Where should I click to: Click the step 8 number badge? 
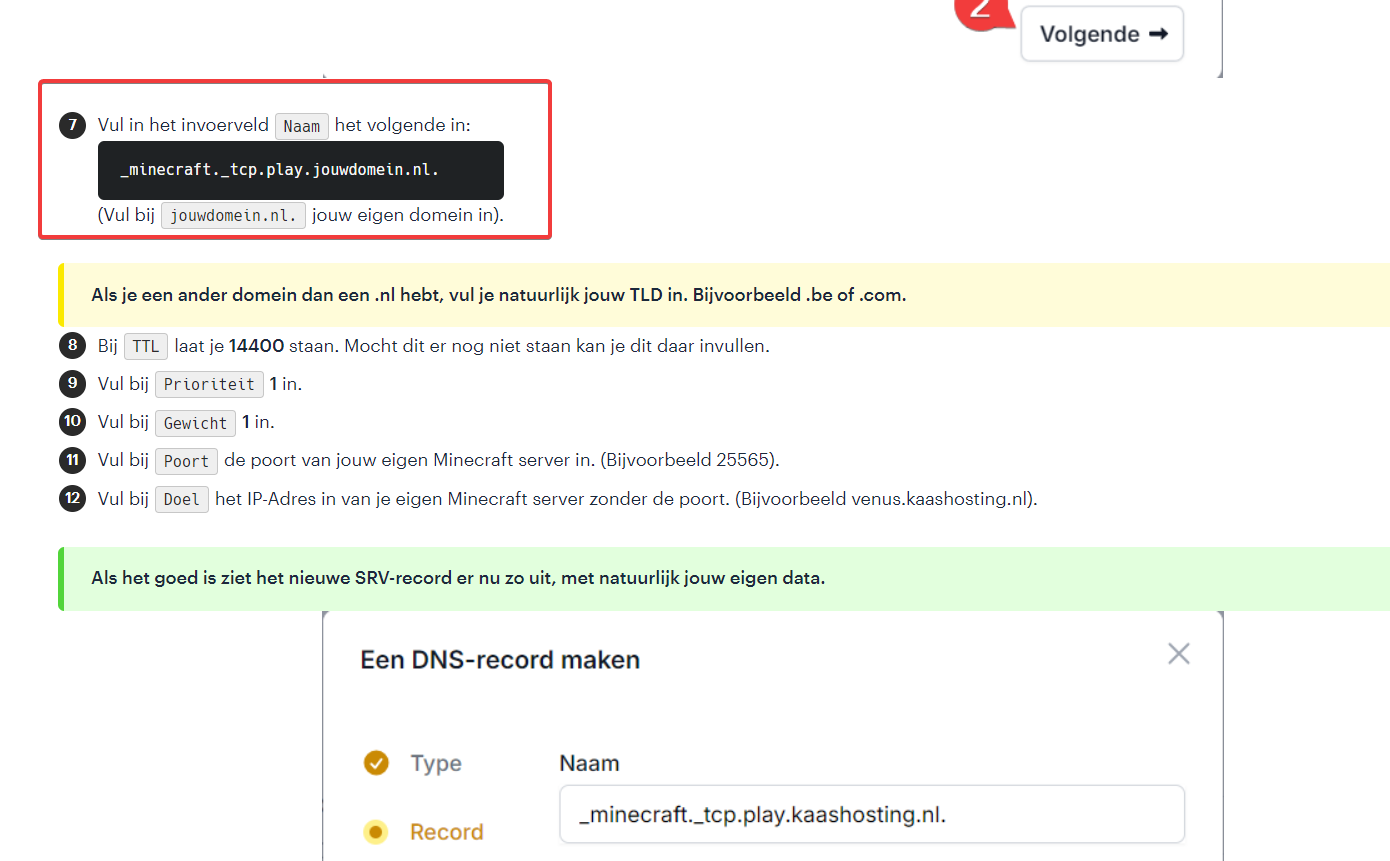(x=72, y=346)
